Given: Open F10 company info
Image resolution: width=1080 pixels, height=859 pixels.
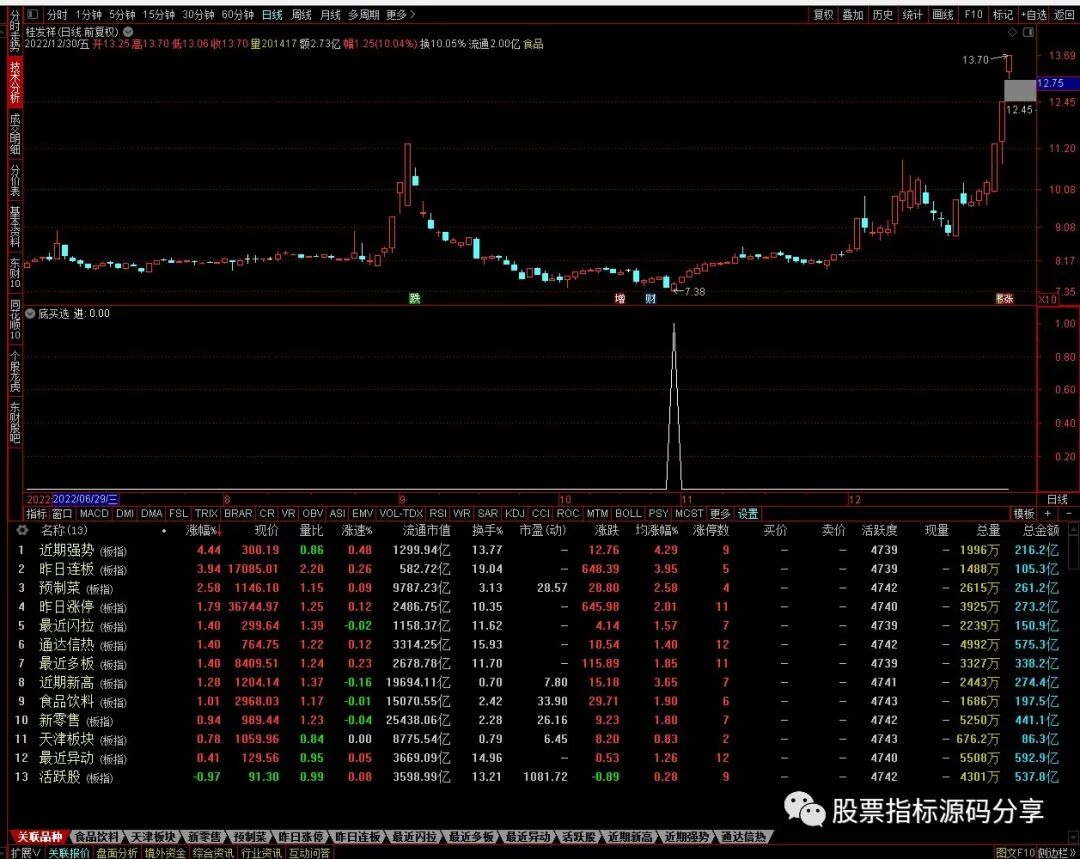Looking at the screenshot, I should coord(973,14).
